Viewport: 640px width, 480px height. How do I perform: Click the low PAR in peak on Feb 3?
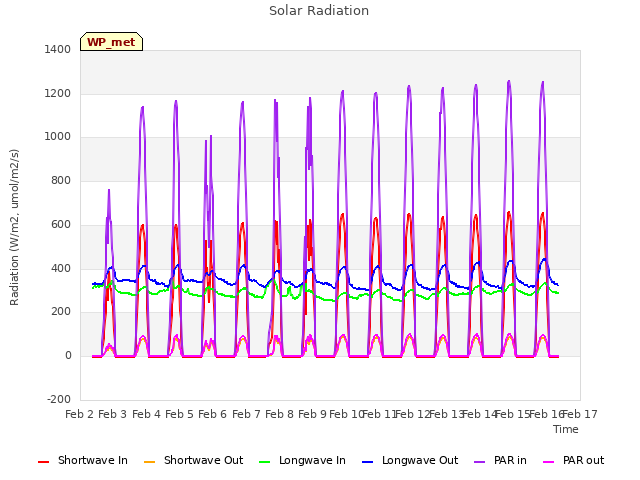109,190
